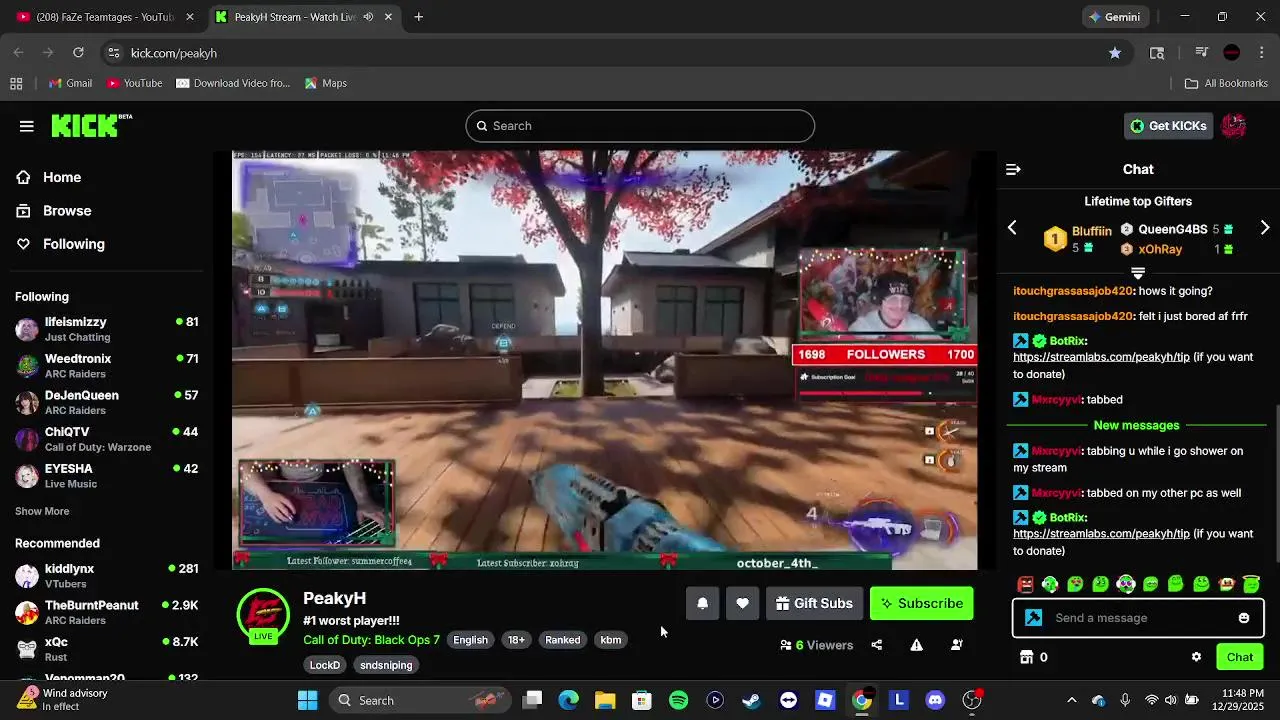Open the YouTube bookmark

click(134, 83)
